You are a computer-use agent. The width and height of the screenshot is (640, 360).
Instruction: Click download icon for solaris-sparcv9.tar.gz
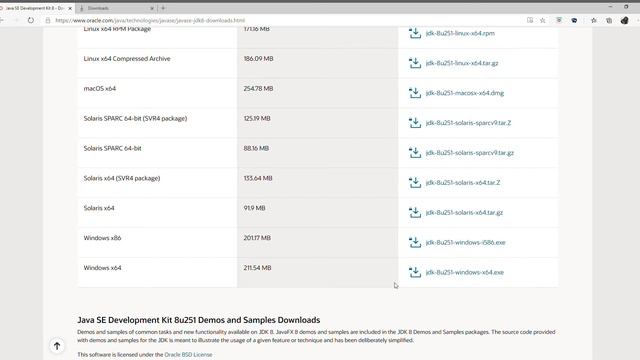[x=415, y=153]
